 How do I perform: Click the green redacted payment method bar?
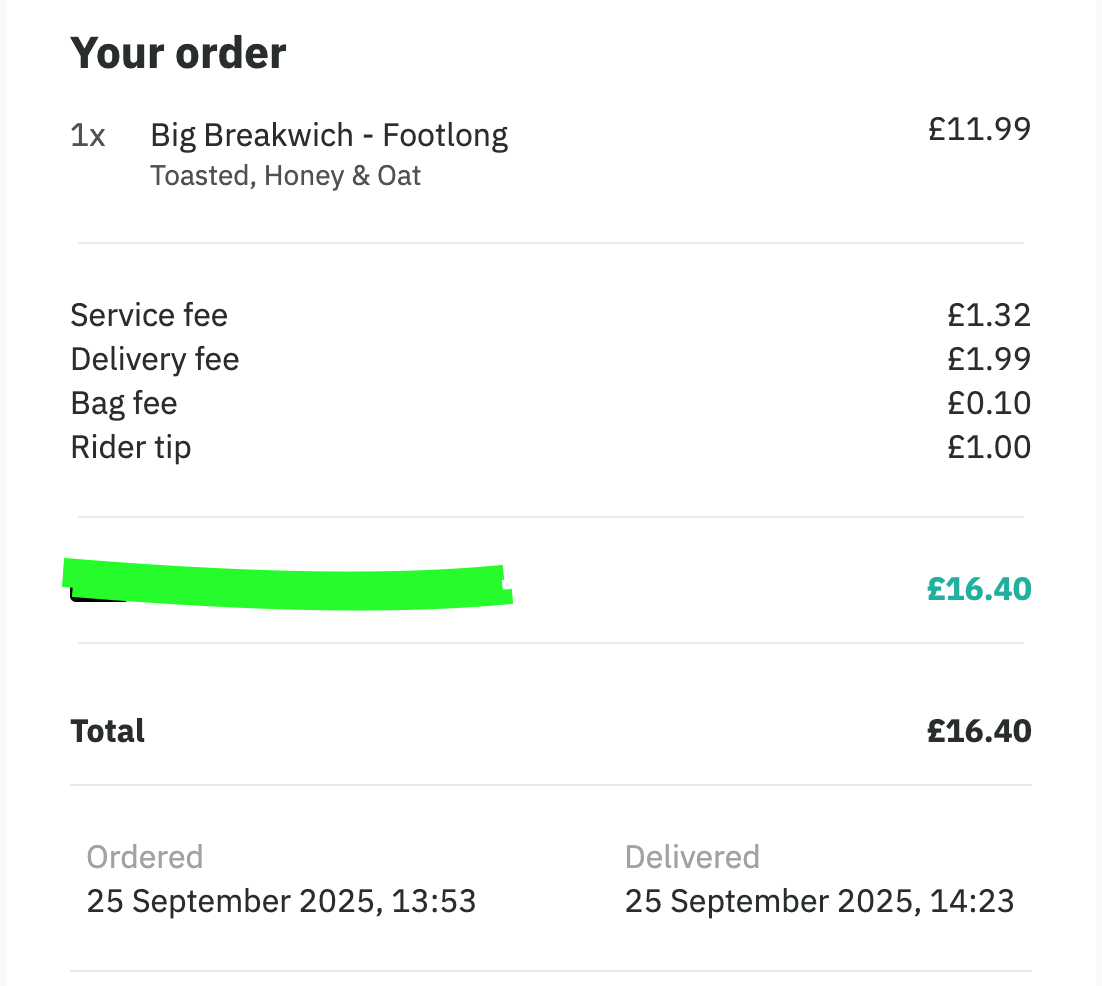pos(288,583)
